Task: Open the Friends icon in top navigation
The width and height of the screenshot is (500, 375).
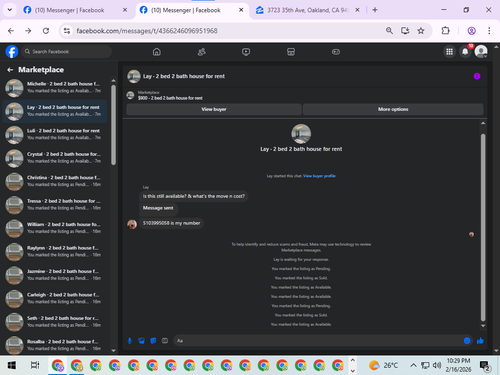Action: 201,52
